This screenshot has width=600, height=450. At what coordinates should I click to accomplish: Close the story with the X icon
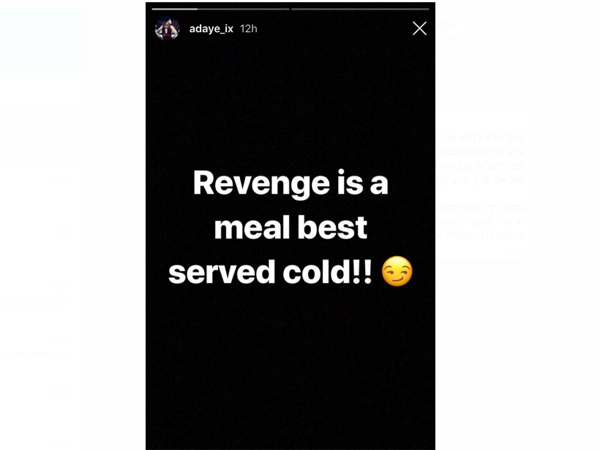[x=419, y=28]
